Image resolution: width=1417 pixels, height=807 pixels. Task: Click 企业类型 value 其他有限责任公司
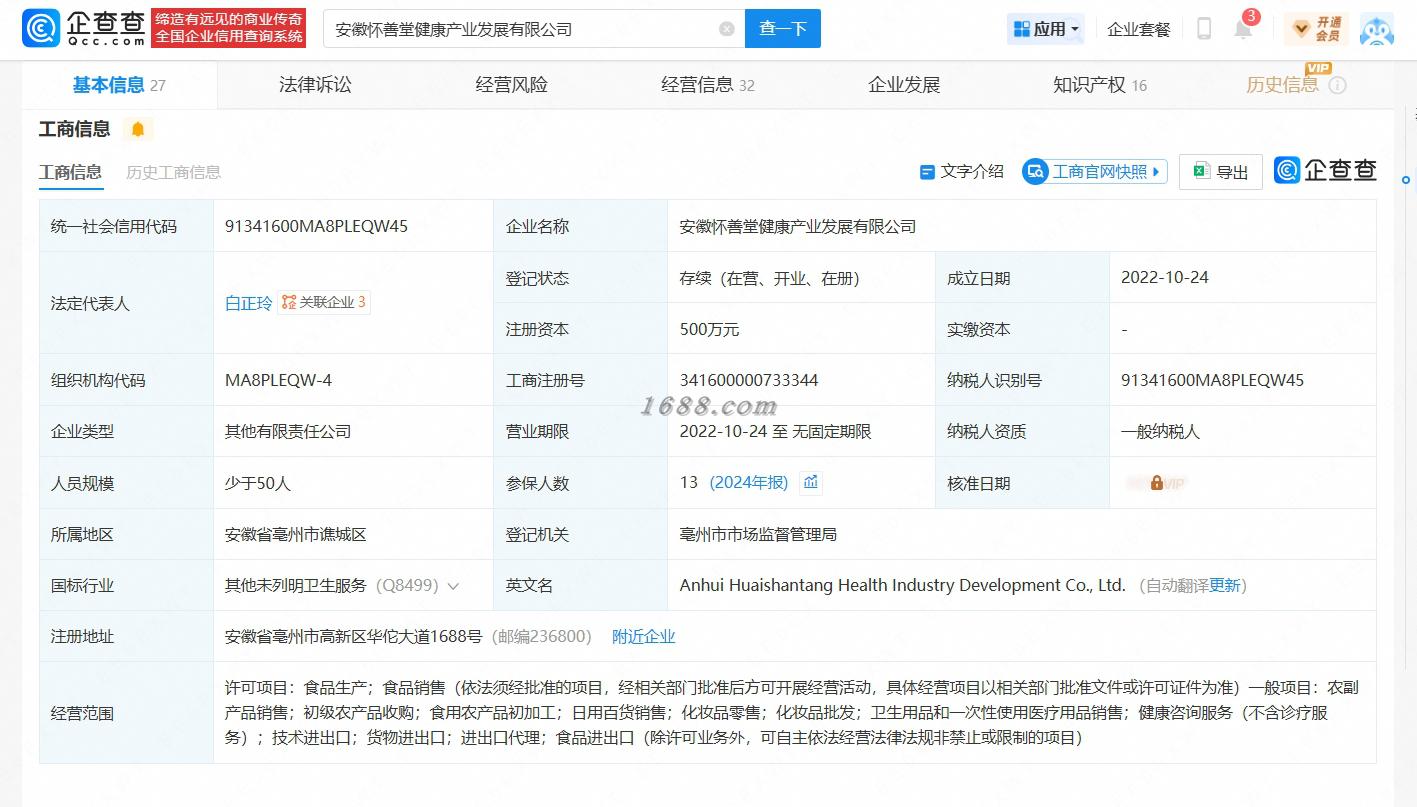(288, 432)
